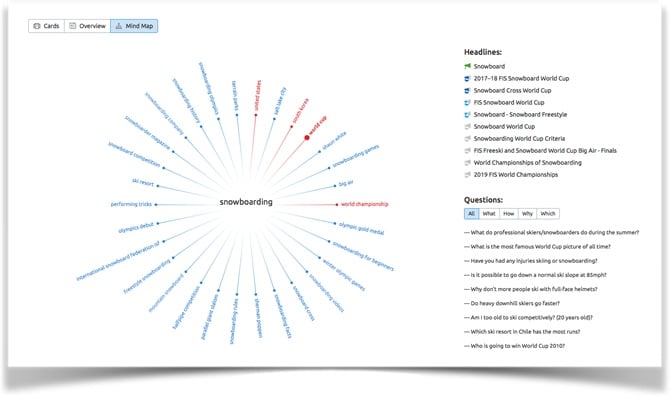This screenshot has width=670, height=399.
Task: Open the Snowboard - Snowboard Freestyle headline
Action: pos(520,114)
